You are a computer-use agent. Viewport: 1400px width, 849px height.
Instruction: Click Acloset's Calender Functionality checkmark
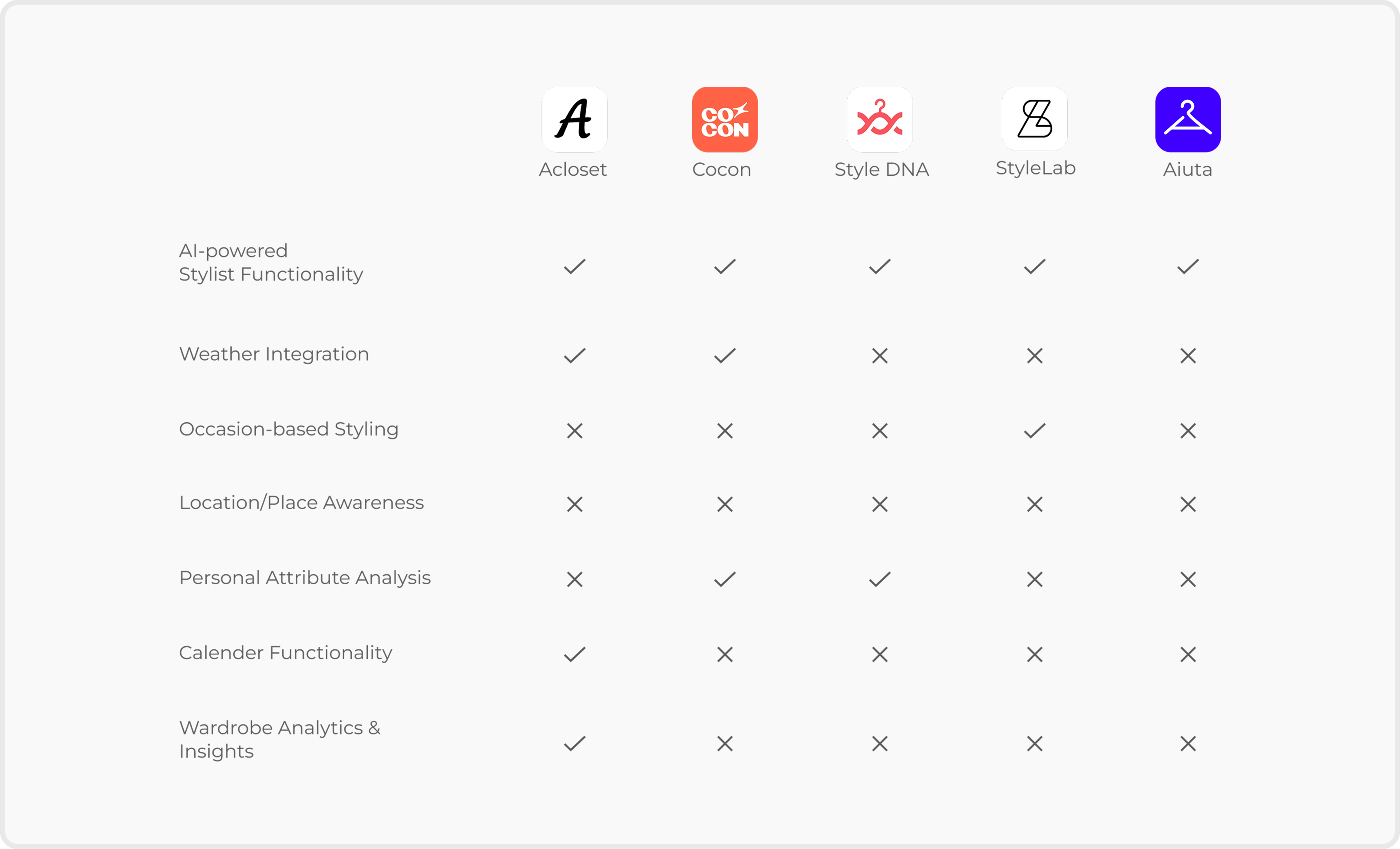(575, 654)
